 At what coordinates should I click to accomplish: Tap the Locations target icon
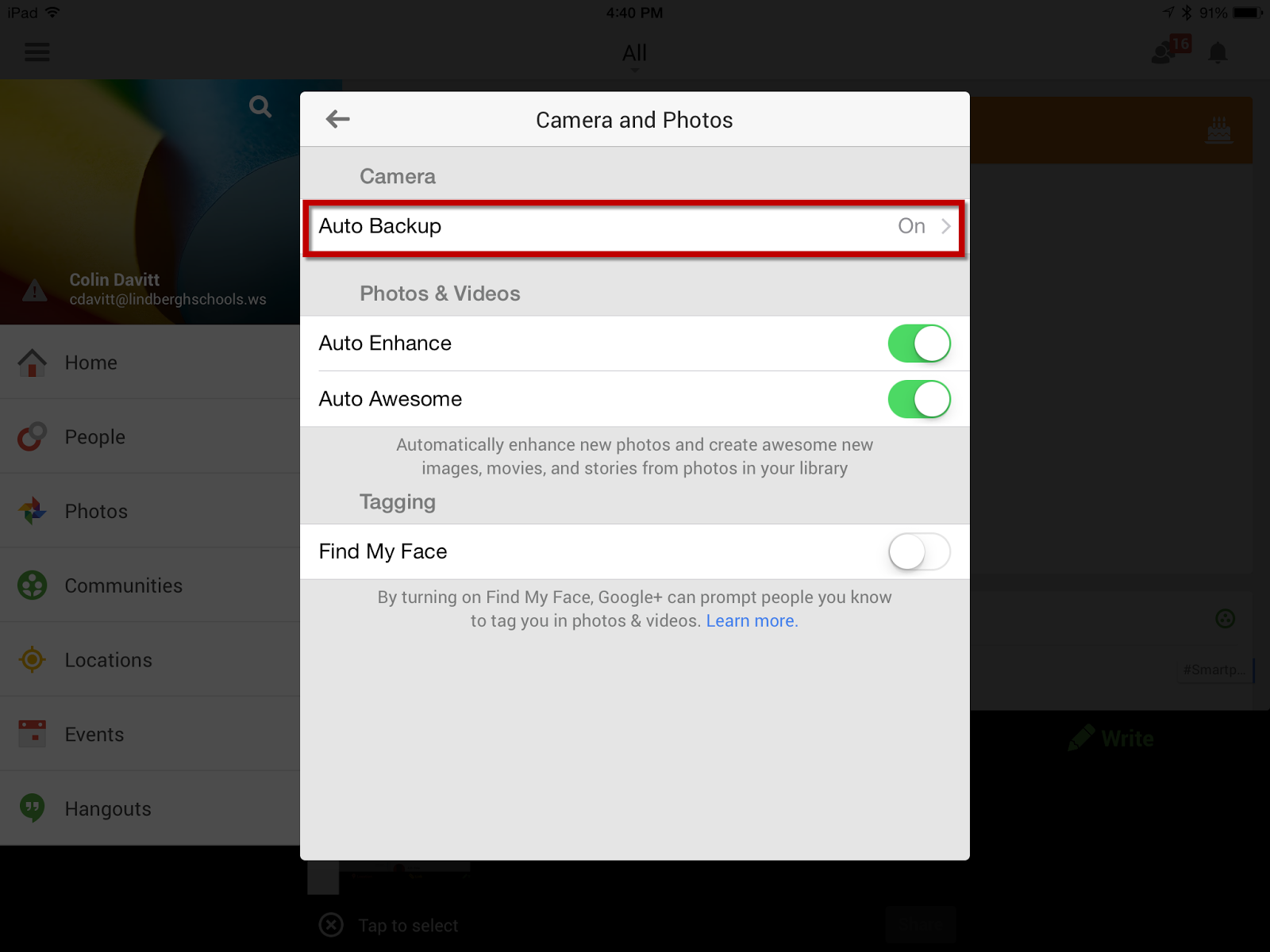click(32, 659)
